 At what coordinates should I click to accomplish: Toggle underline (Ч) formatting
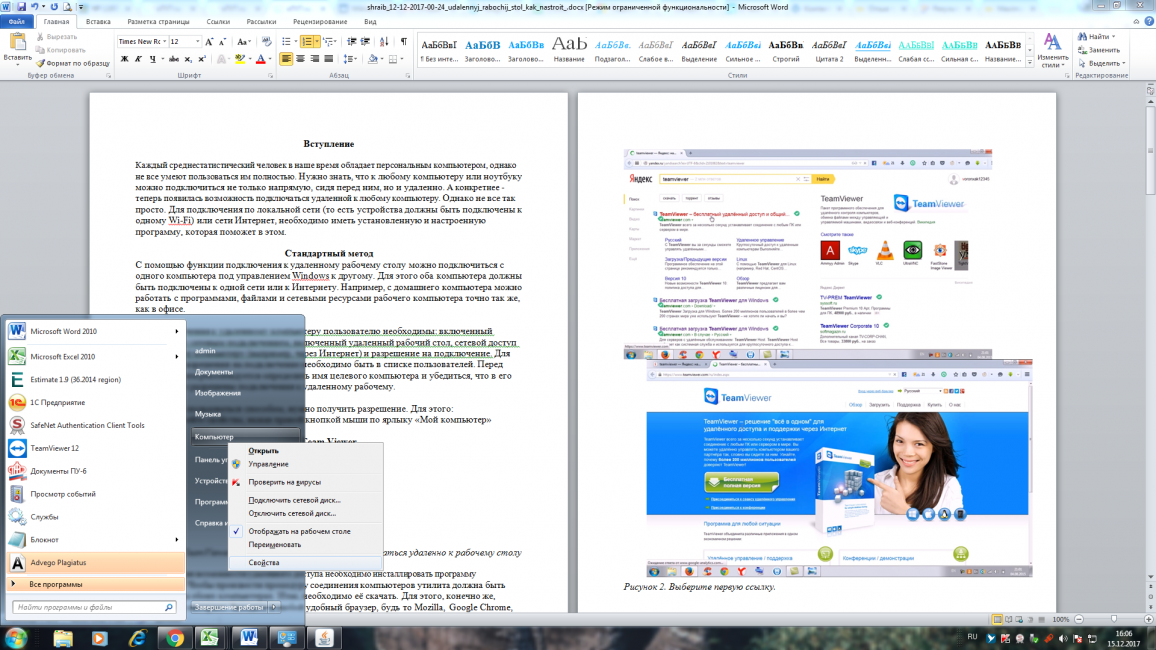coord(153,59)
